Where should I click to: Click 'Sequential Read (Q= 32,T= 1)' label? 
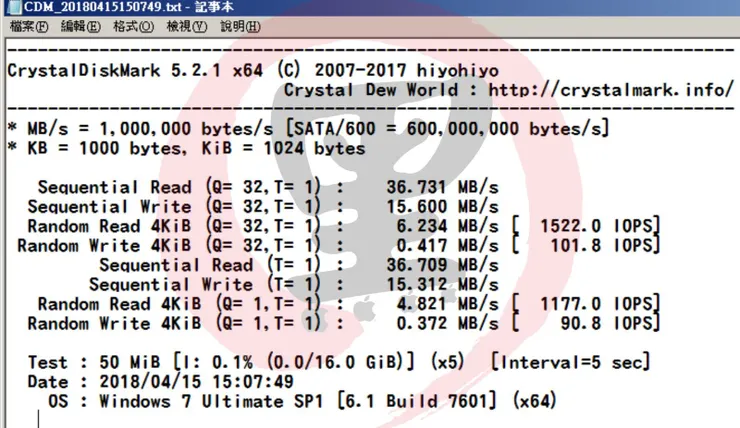179,187
